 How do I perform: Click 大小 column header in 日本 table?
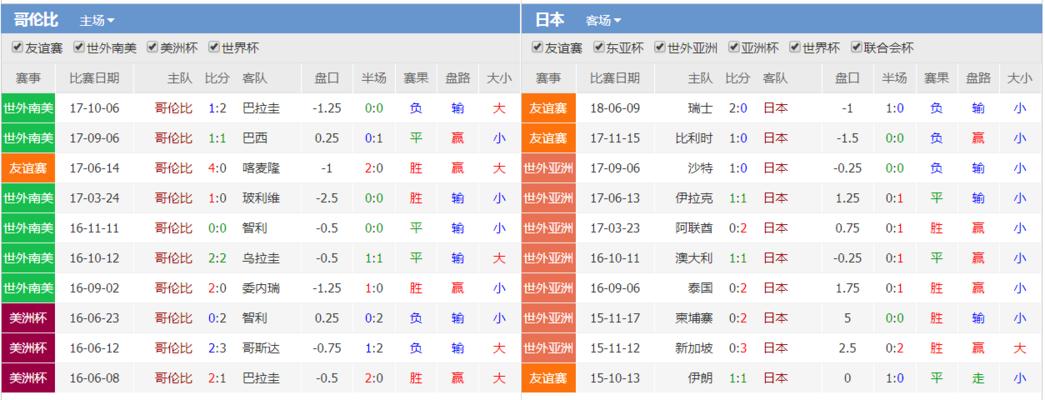[x=1020, y=78]
